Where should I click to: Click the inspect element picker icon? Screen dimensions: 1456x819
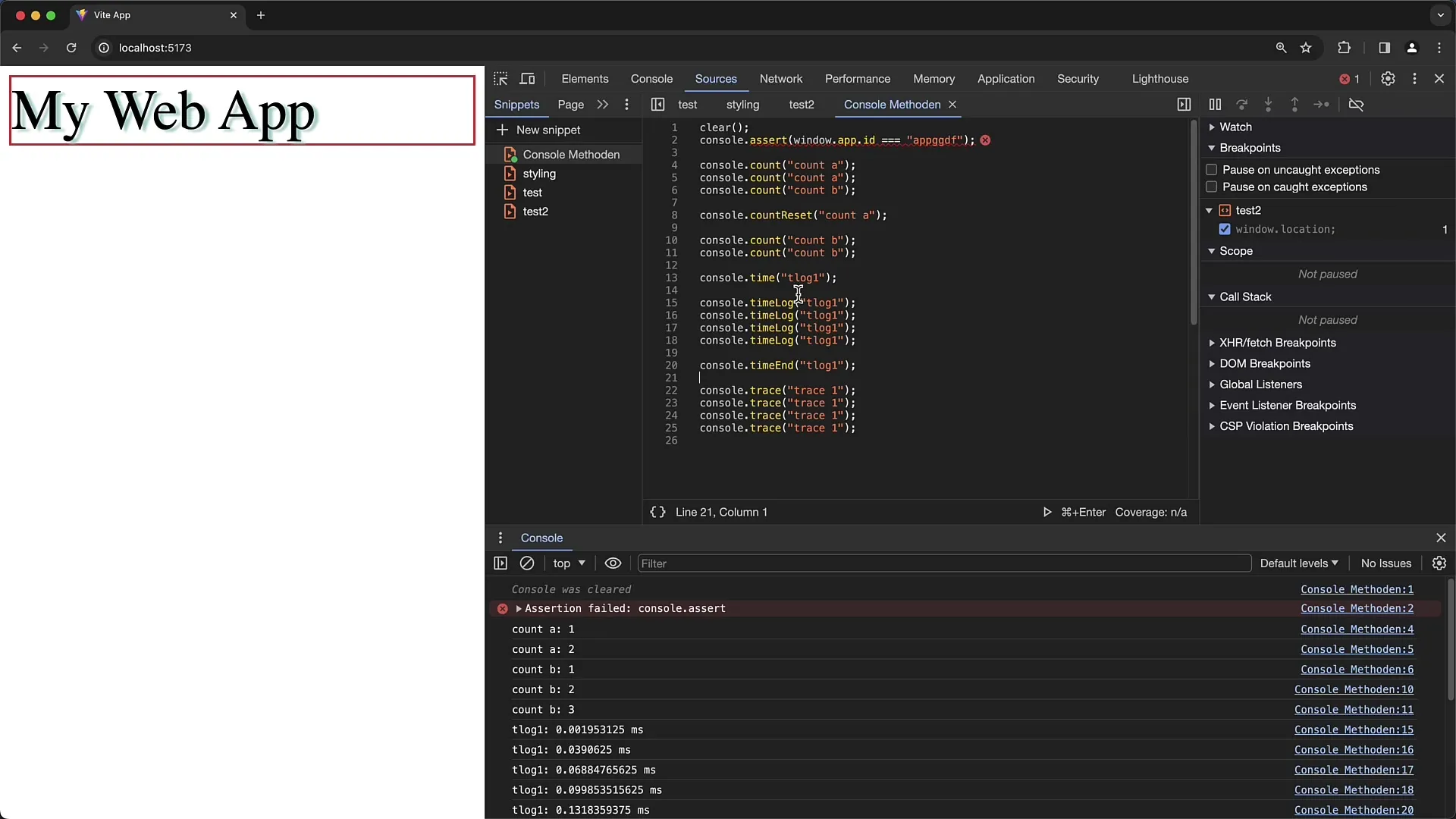[501, 78]
